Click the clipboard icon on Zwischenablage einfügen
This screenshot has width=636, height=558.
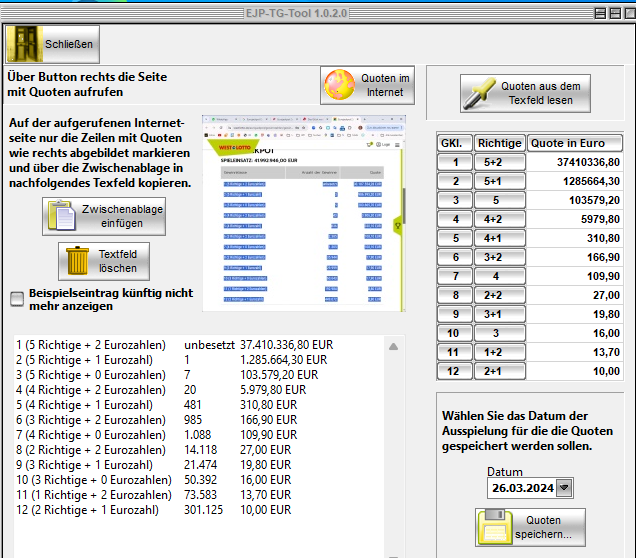[62, 216]
